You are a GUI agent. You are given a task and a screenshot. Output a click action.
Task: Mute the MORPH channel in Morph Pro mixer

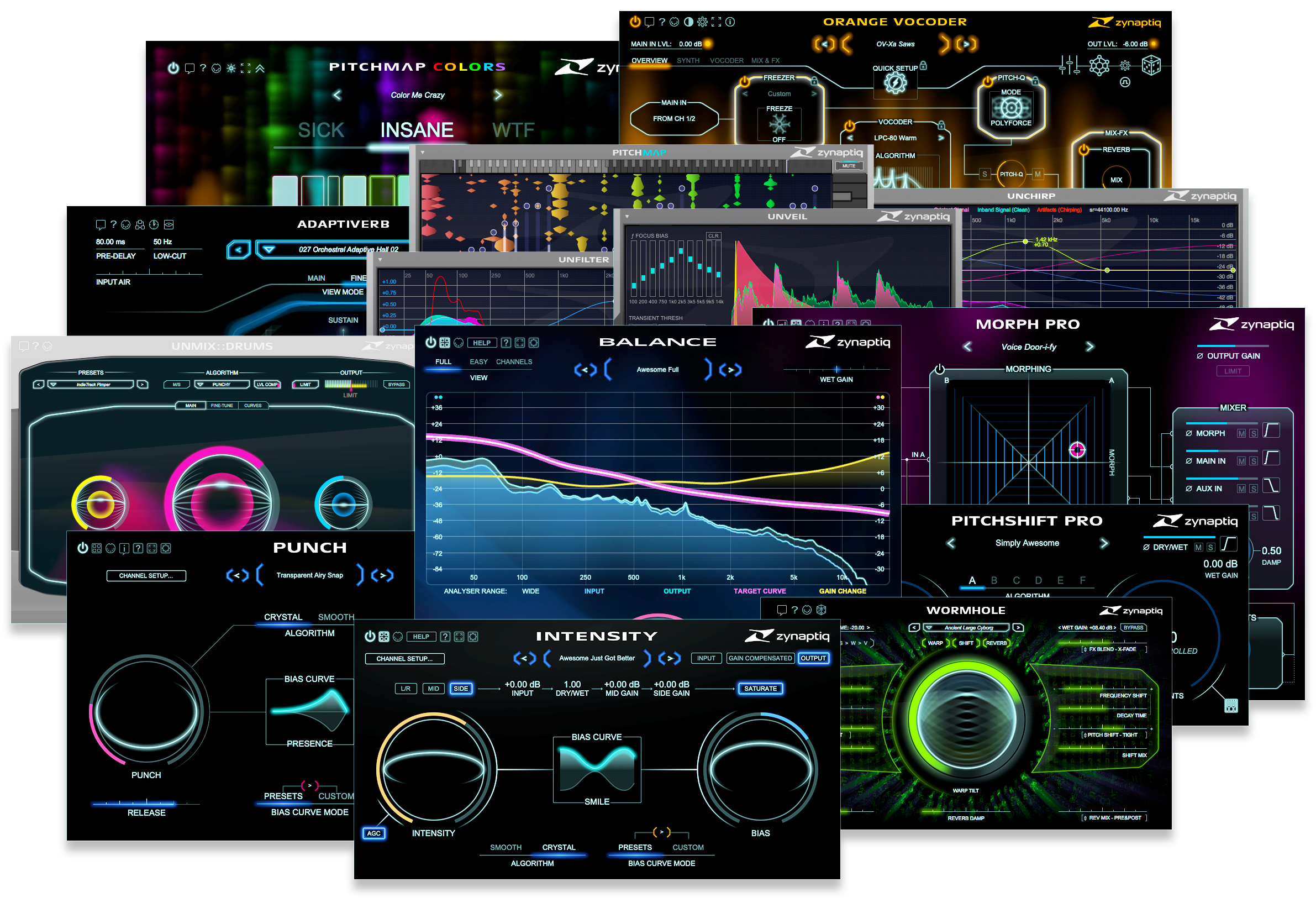tap(1241, 433)
